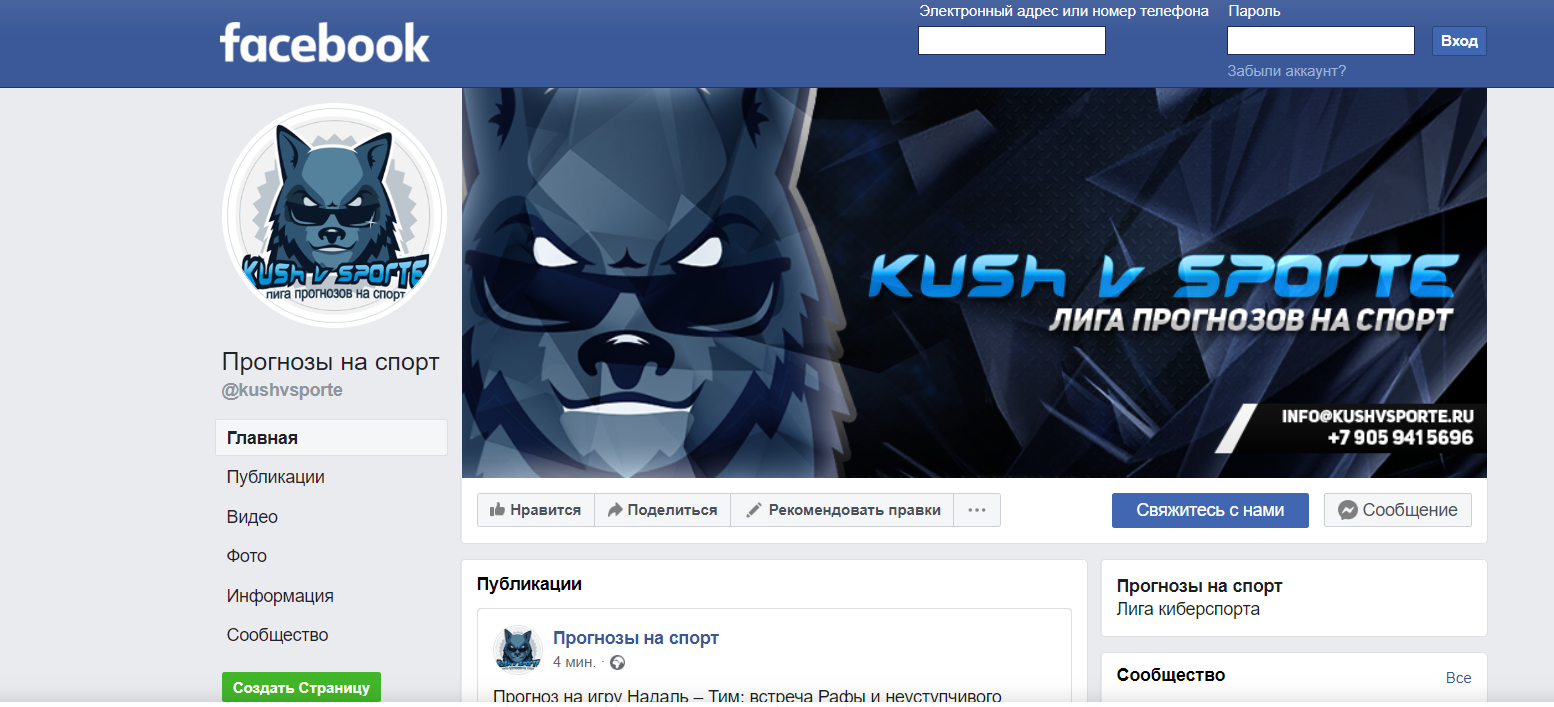Click the post author avatar thumbnail
The height and width of the screenshot is (707, 1554).
518,650
